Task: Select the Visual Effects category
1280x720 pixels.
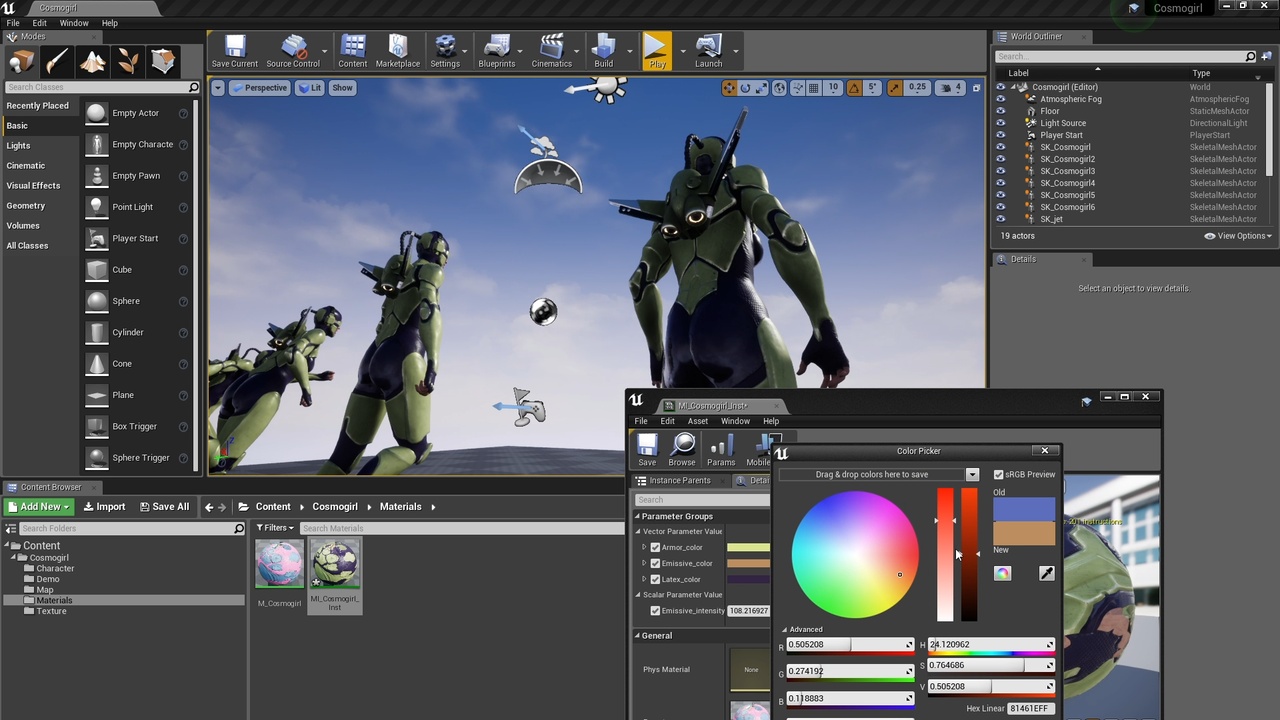Action: (x=33, y=186)
